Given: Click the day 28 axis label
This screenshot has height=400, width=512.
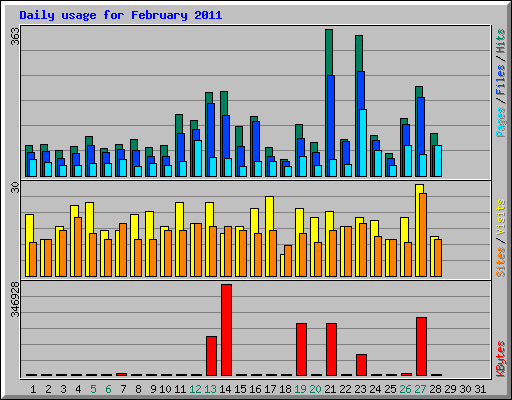Looking at the screenshot, I should [435, 389].
